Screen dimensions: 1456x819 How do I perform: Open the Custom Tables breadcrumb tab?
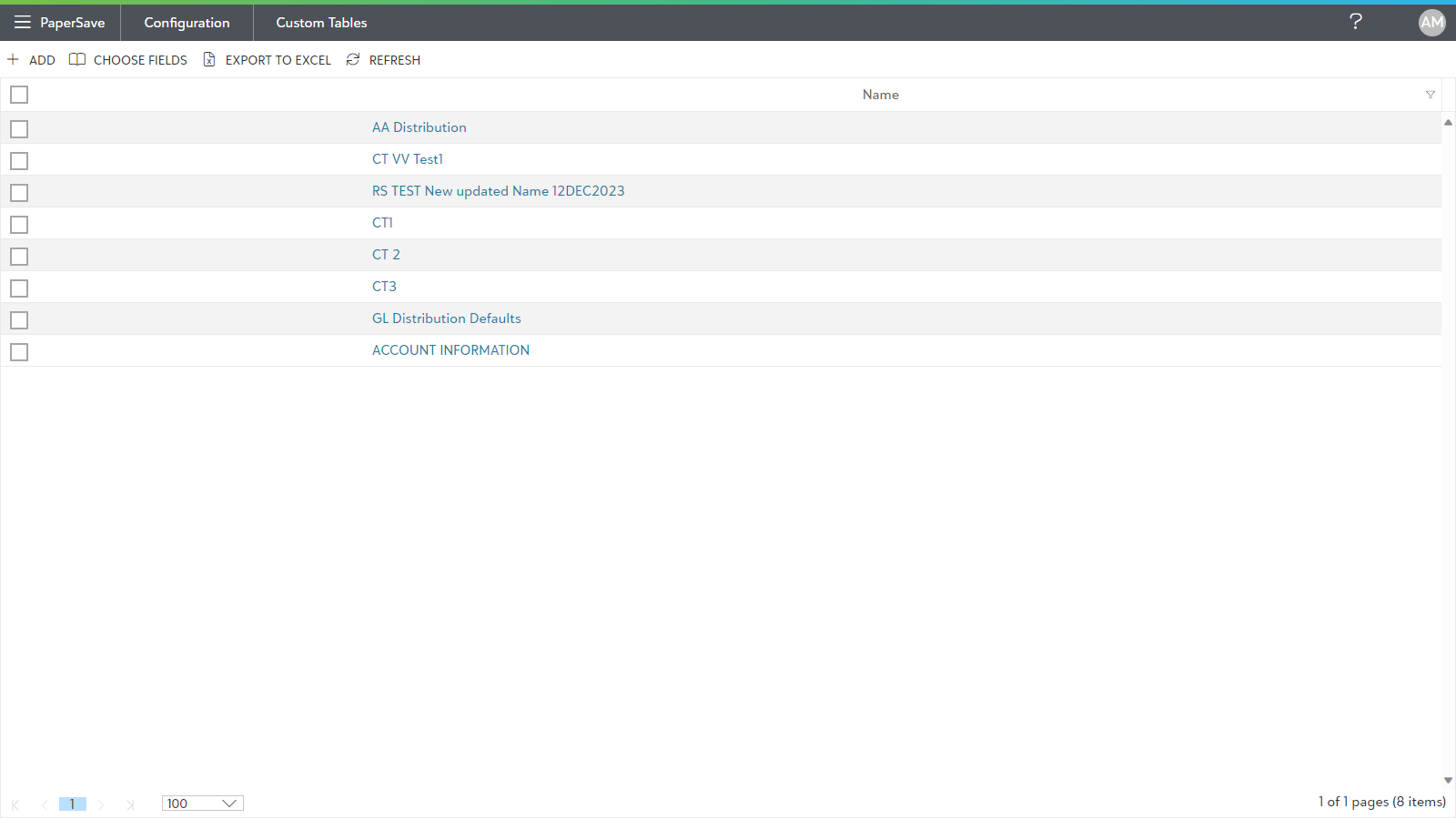[x=321, y=23]
